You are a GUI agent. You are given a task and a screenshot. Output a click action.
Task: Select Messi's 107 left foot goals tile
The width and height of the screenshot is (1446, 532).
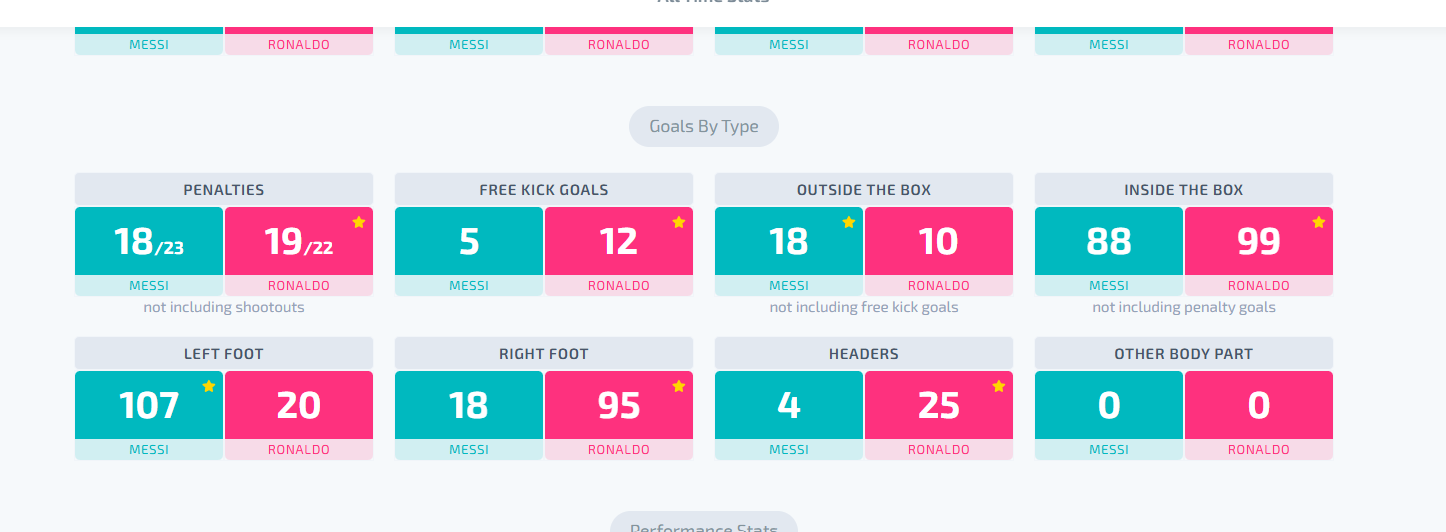coord(149,405)
